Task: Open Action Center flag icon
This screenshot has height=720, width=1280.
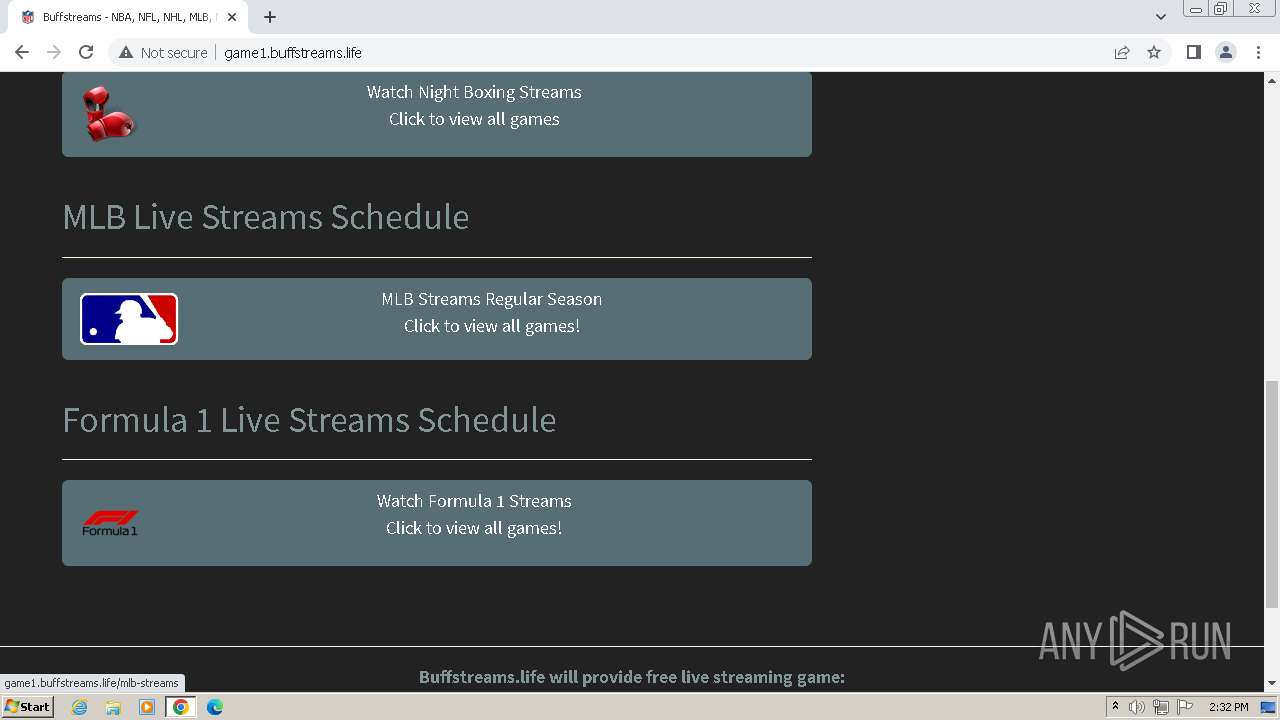Action: coord(1185,707)
